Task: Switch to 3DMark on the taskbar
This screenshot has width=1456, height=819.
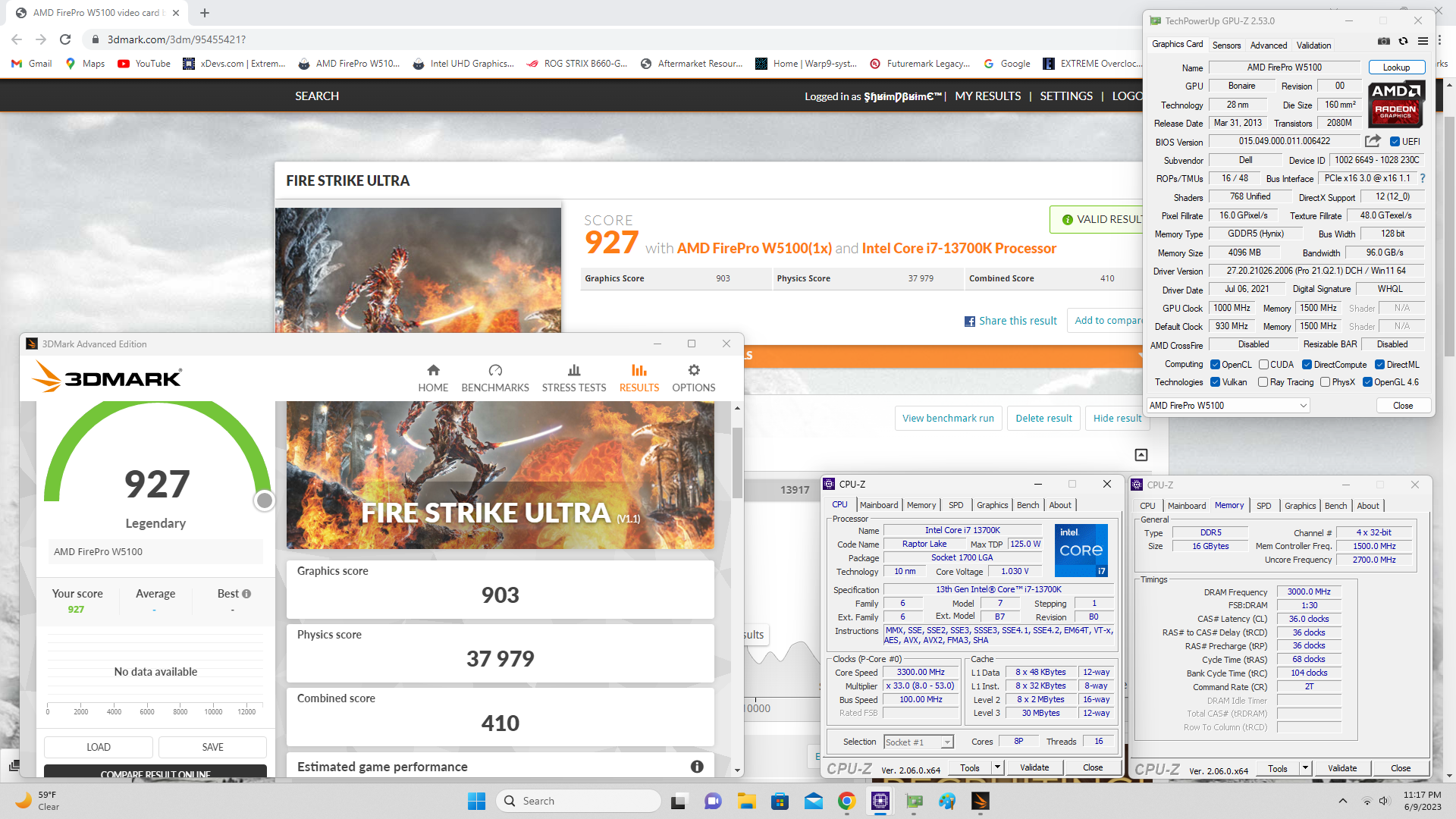Action: pyautogui.click(x=981, y=801)
